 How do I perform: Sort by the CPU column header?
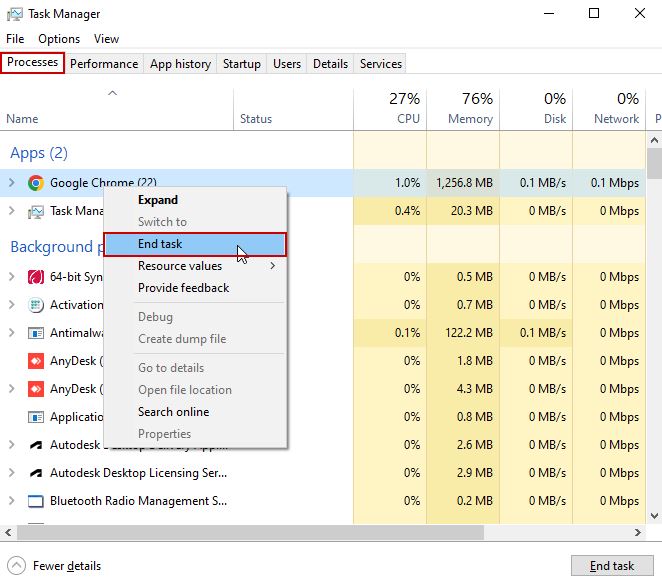[390, 109]
